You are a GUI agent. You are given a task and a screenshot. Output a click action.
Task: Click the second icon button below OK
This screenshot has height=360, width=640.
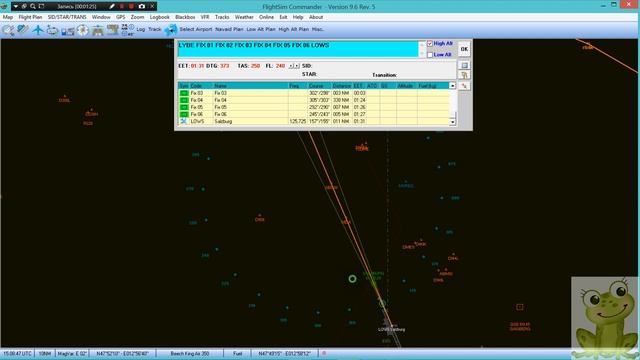pyautogui.click(x=464, y=75)
